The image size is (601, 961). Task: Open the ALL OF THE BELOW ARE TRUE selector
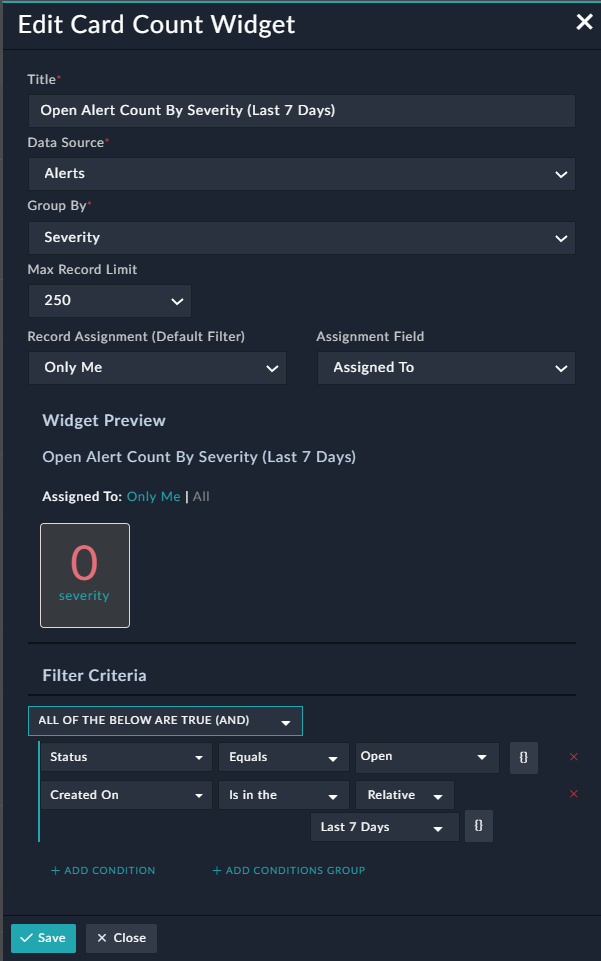click(x=165, y=720)
